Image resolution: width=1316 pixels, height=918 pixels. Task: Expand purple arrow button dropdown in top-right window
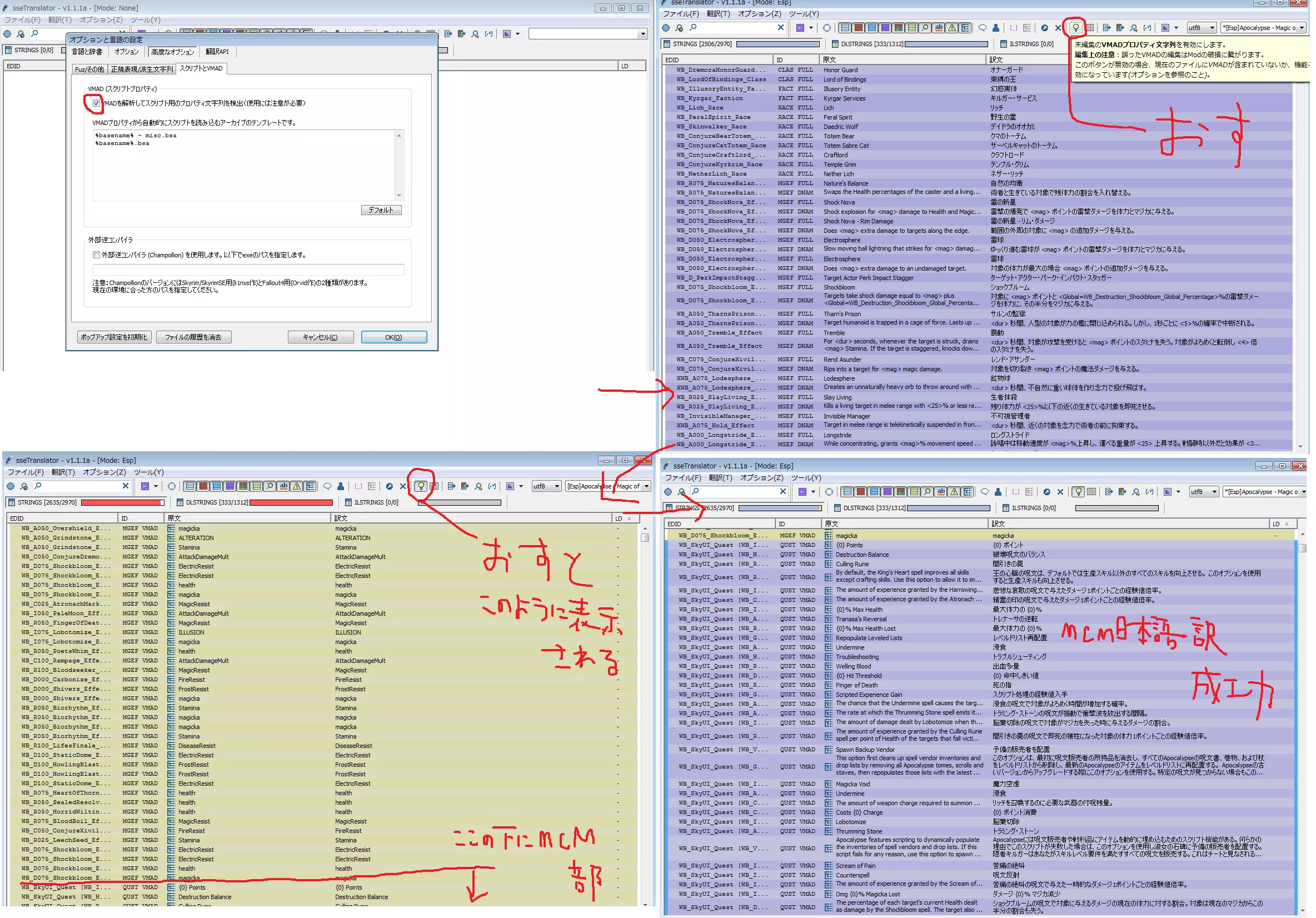[811, 28]
